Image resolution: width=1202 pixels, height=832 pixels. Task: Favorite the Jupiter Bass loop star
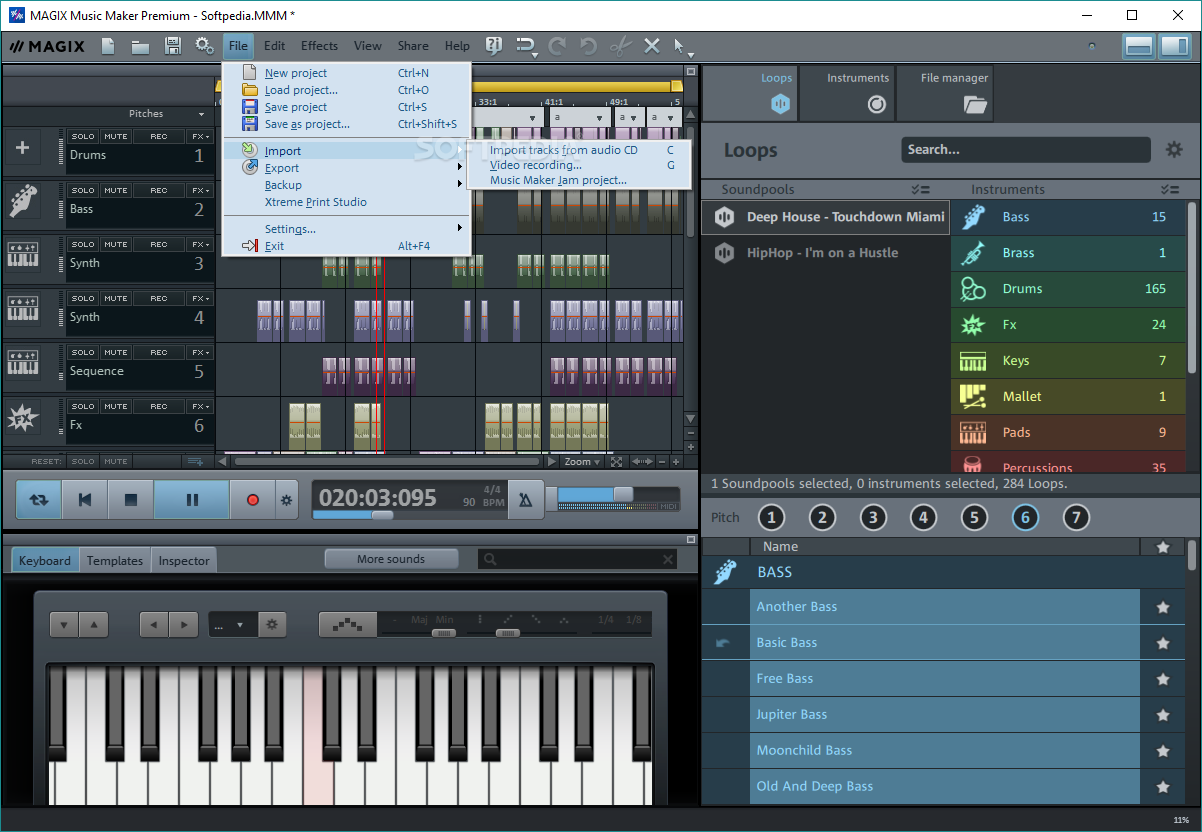pos(1163,715)
